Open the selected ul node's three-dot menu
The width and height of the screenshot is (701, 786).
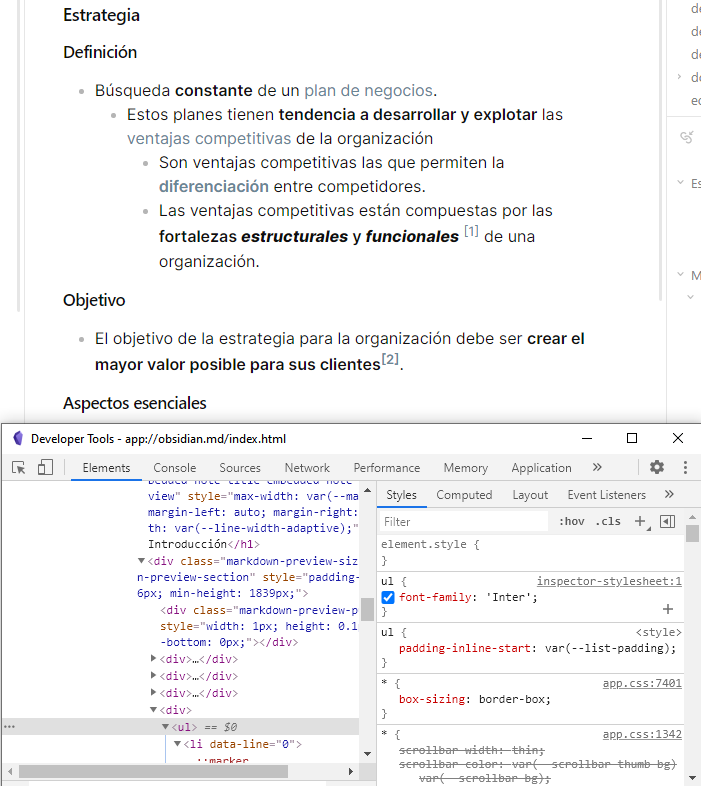[9, 726]
